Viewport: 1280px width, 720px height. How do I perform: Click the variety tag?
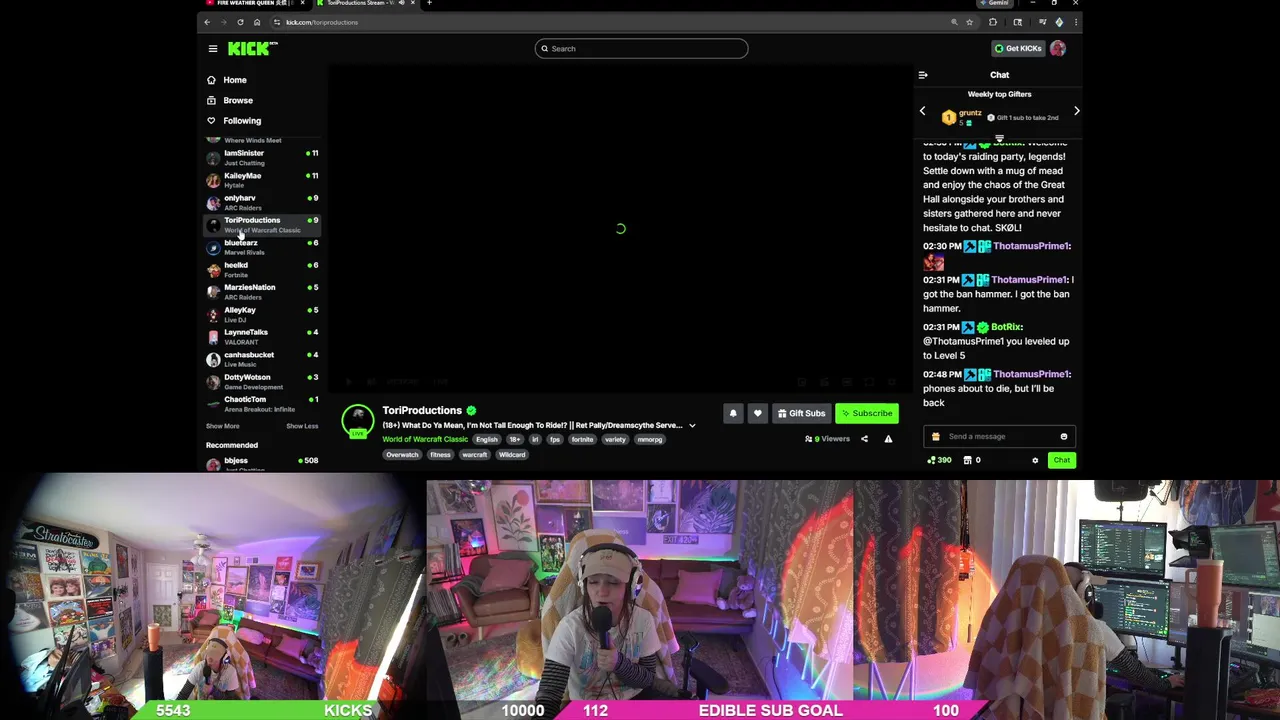[x=615, y=439]
